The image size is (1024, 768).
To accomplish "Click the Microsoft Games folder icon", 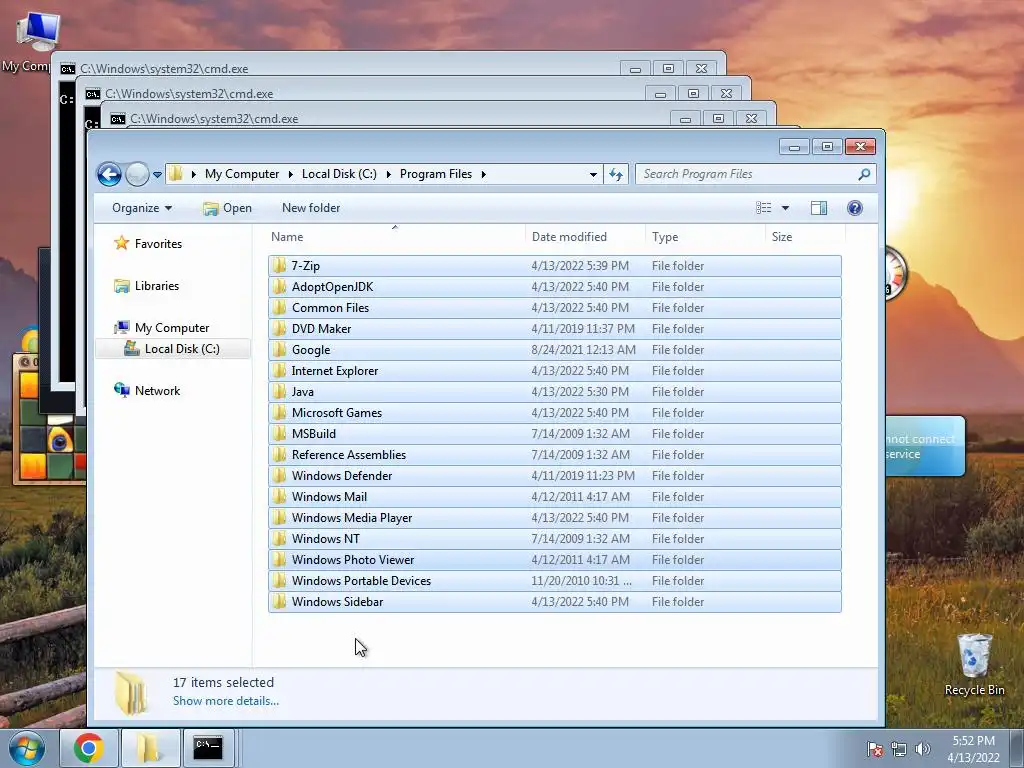I will 280,412.
